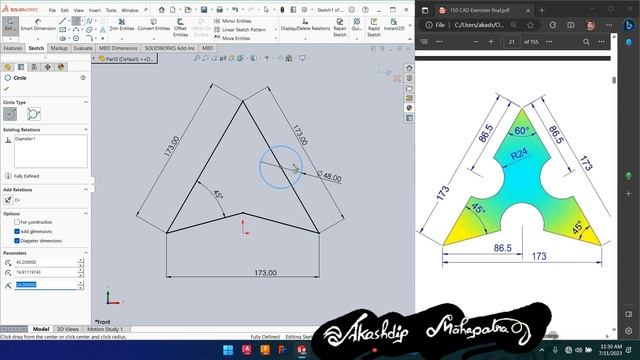Click the Fix relation icon
The width and height of the screenshot is (640, 360).
(8, 200)
